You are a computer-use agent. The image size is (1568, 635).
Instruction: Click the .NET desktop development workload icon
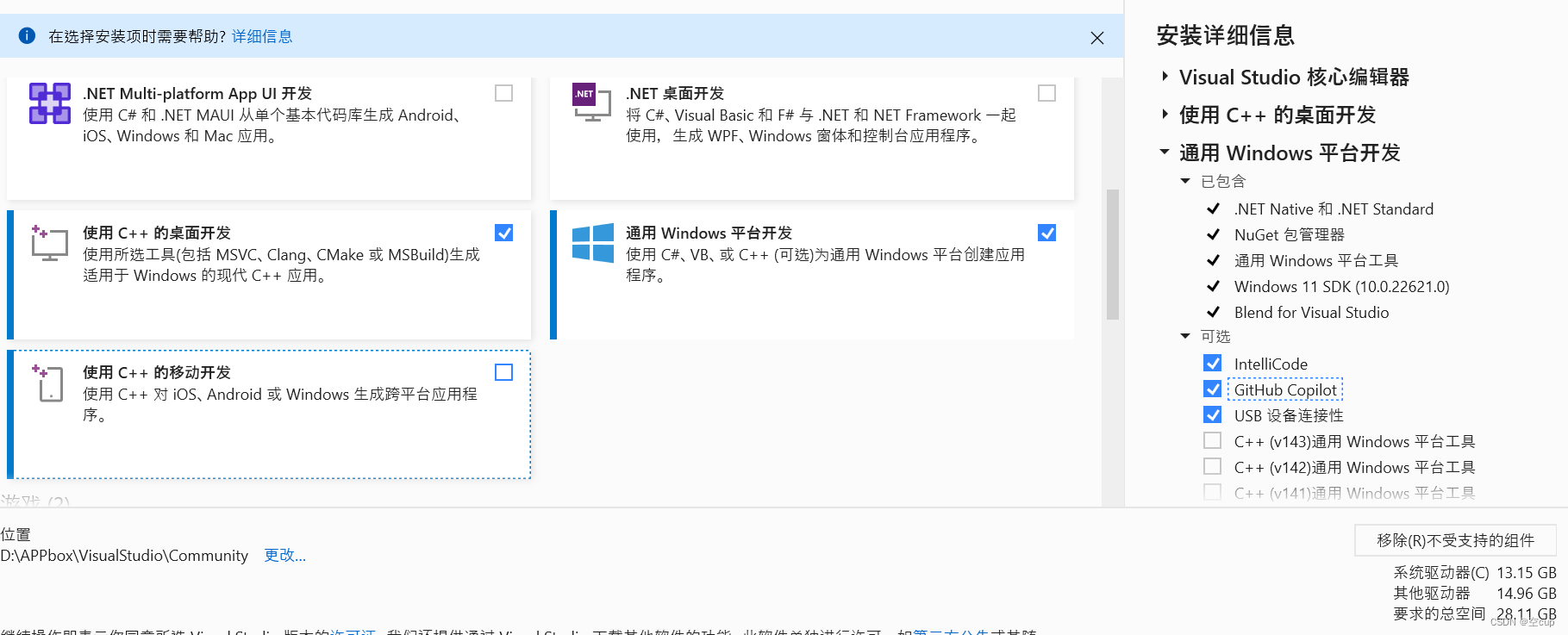click(x=591, y=103)
